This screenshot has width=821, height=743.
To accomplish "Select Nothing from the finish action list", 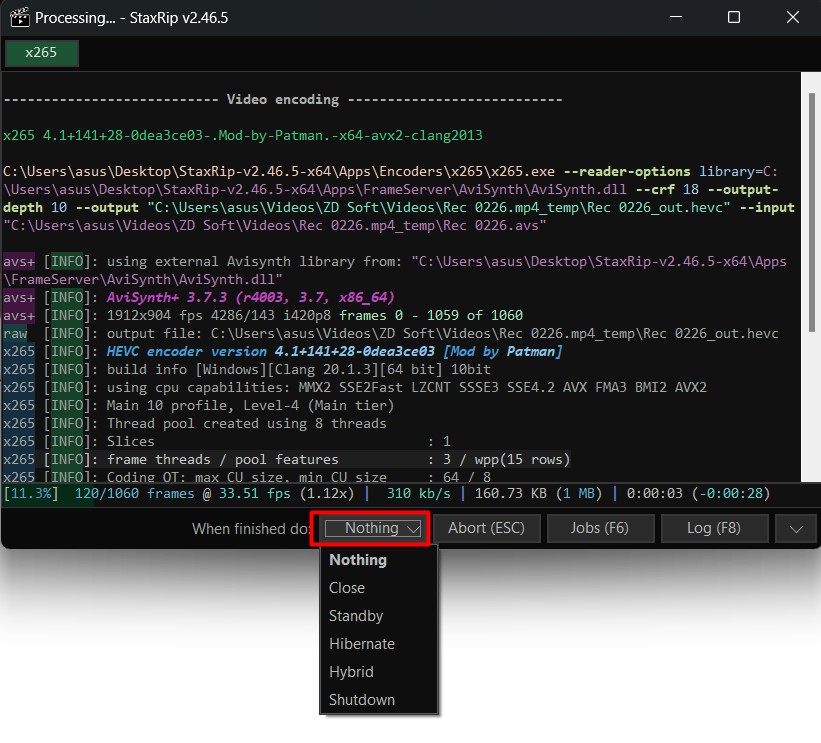I will (x=358, y=560).
